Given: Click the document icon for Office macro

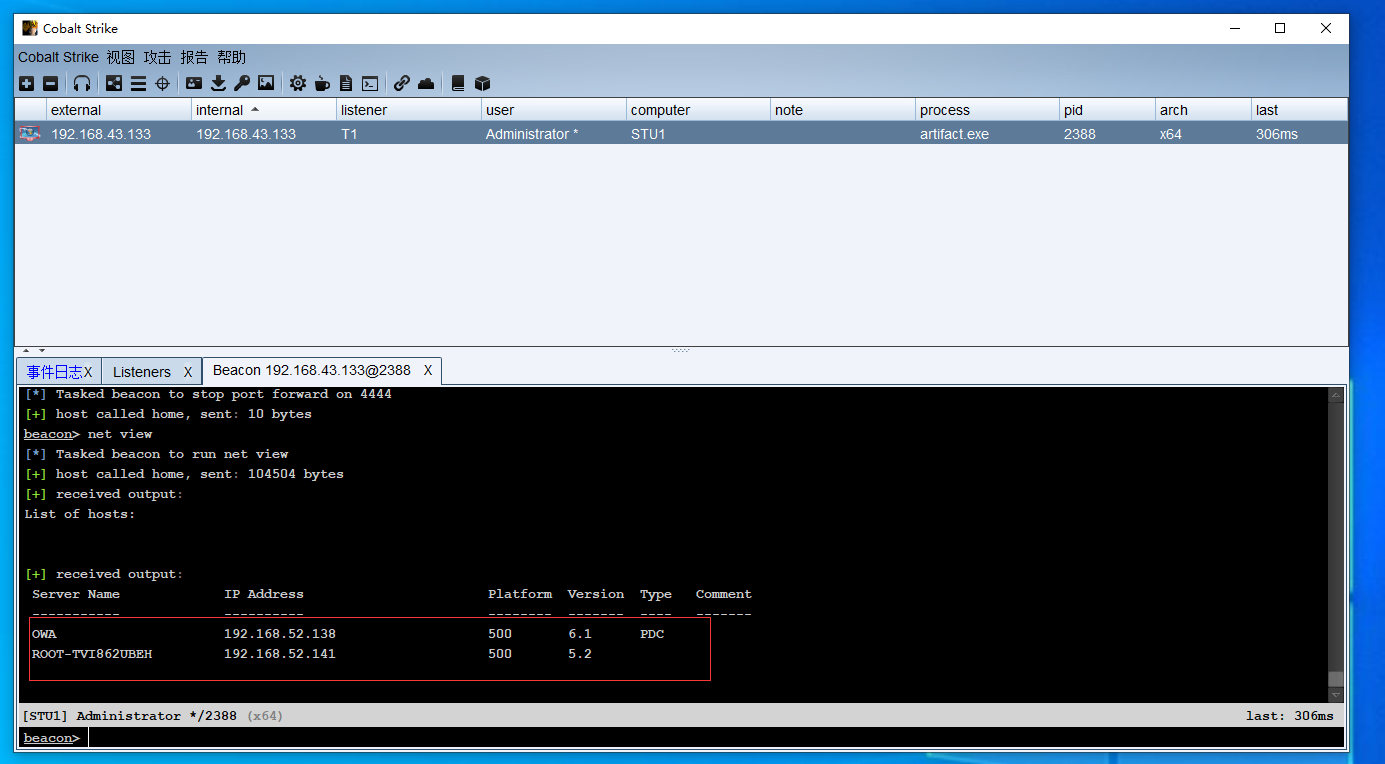Looking at the screenshot, I should pyautogui.click(x=346, y=84).
